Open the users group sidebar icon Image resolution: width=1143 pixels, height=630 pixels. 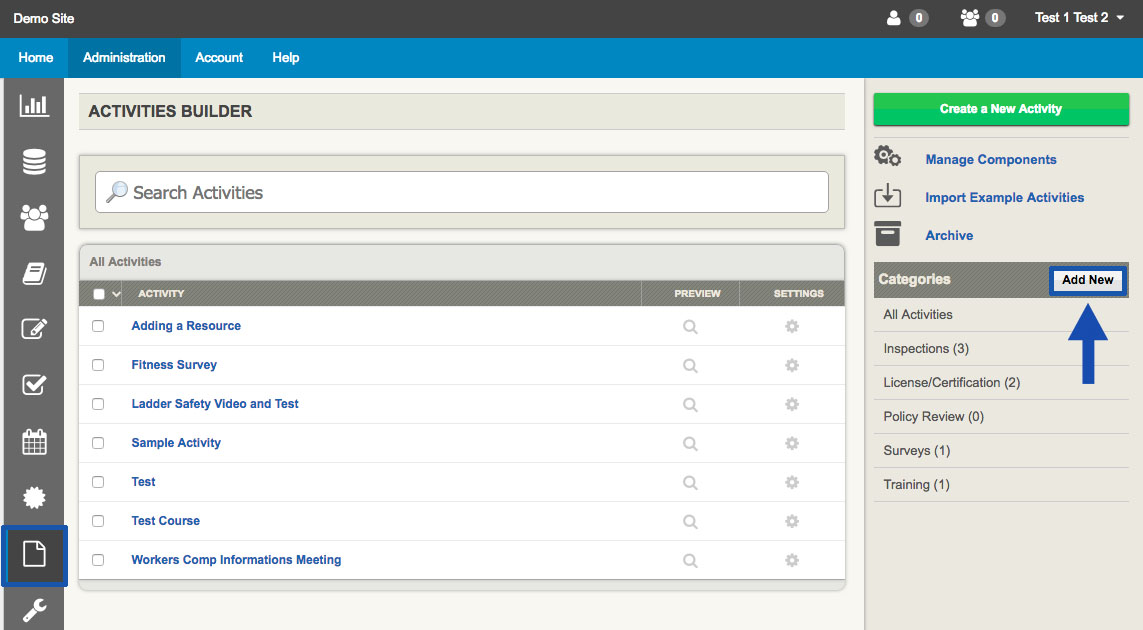coord(34,217)
